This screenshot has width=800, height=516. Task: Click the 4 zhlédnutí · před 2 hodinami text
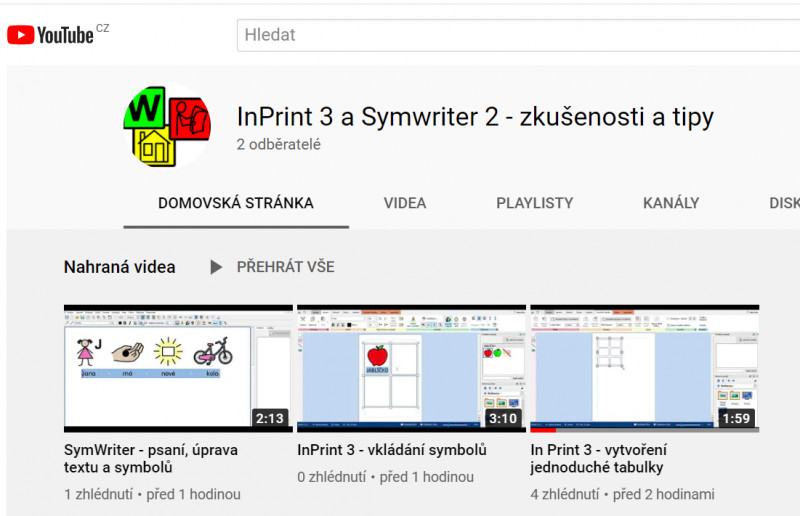622,494
